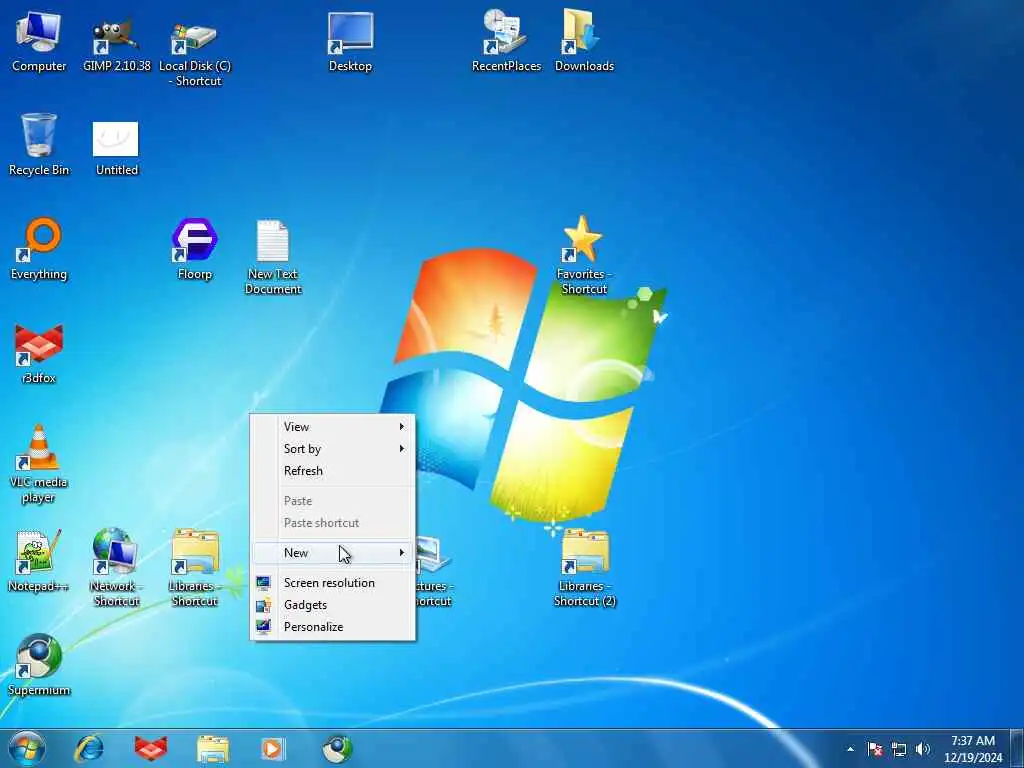The height and width of the screenshot is (768, 1024).
Task: Select the VLC media player shortcut
Action: pyautogui.click(x=39, y=464)
